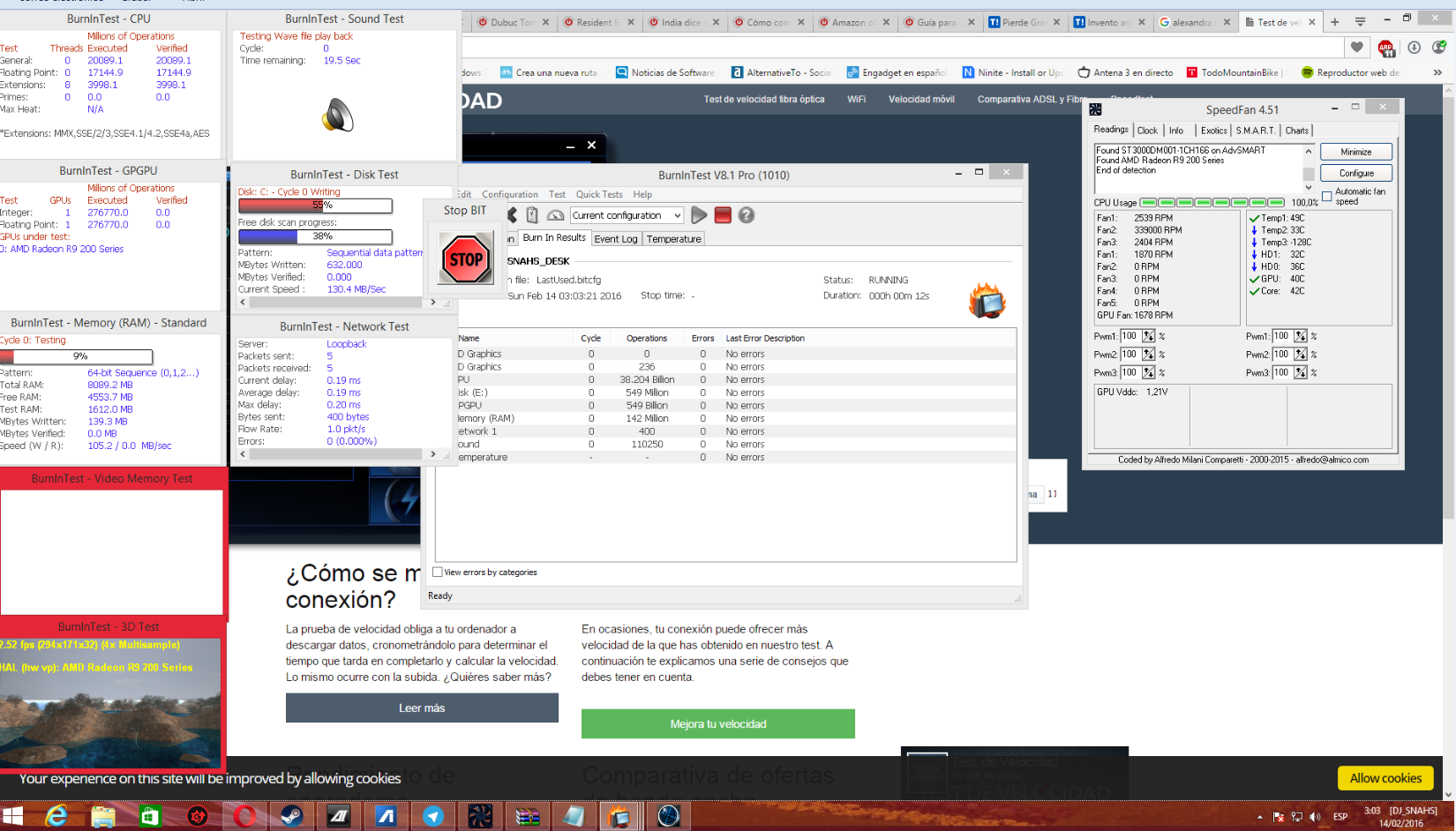Click volume speaker icon in system tray
This screenshot has width=1456, height=831.
coord(1315,817)
